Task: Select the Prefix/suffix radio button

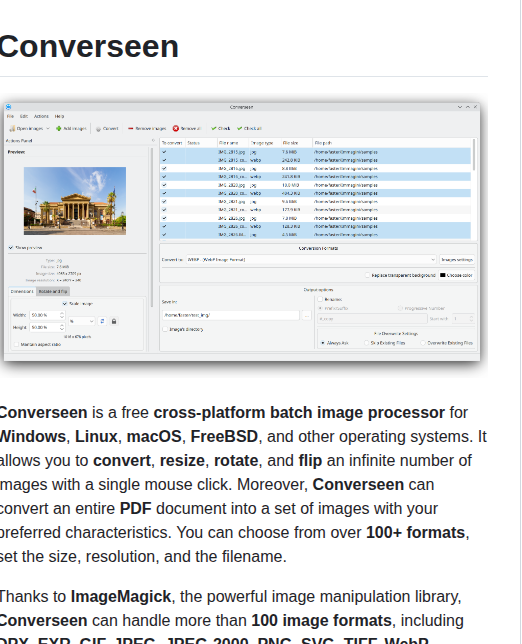Action: pos(320,308)
